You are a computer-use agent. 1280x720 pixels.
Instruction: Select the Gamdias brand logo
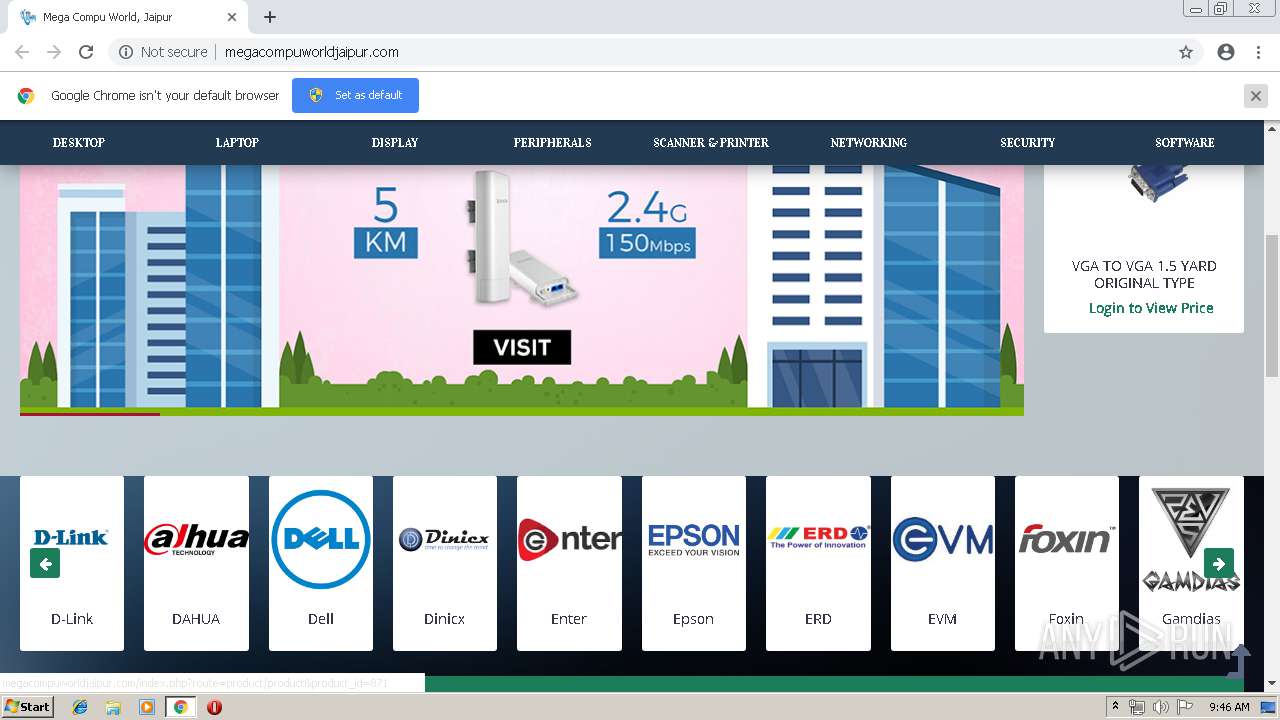(x=1191, y=539)
